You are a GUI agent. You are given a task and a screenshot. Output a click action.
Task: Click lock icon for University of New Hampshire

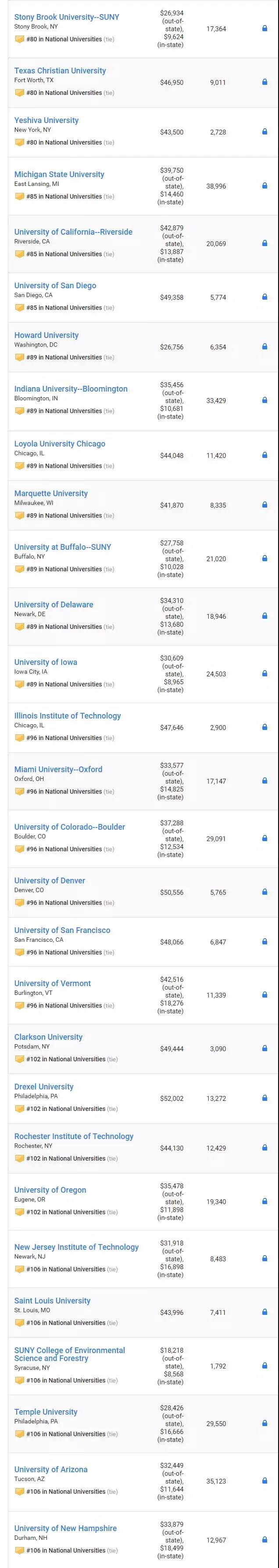tap(265, 1539)
